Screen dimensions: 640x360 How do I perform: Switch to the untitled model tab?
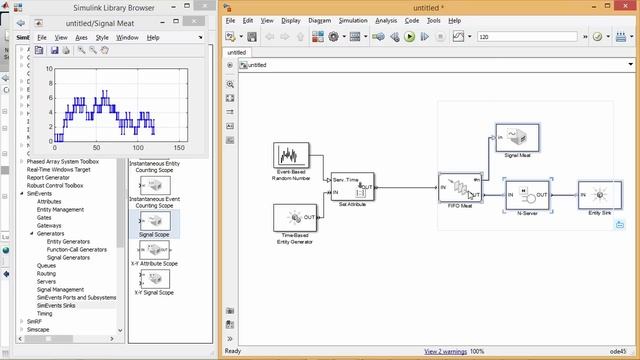237,52
